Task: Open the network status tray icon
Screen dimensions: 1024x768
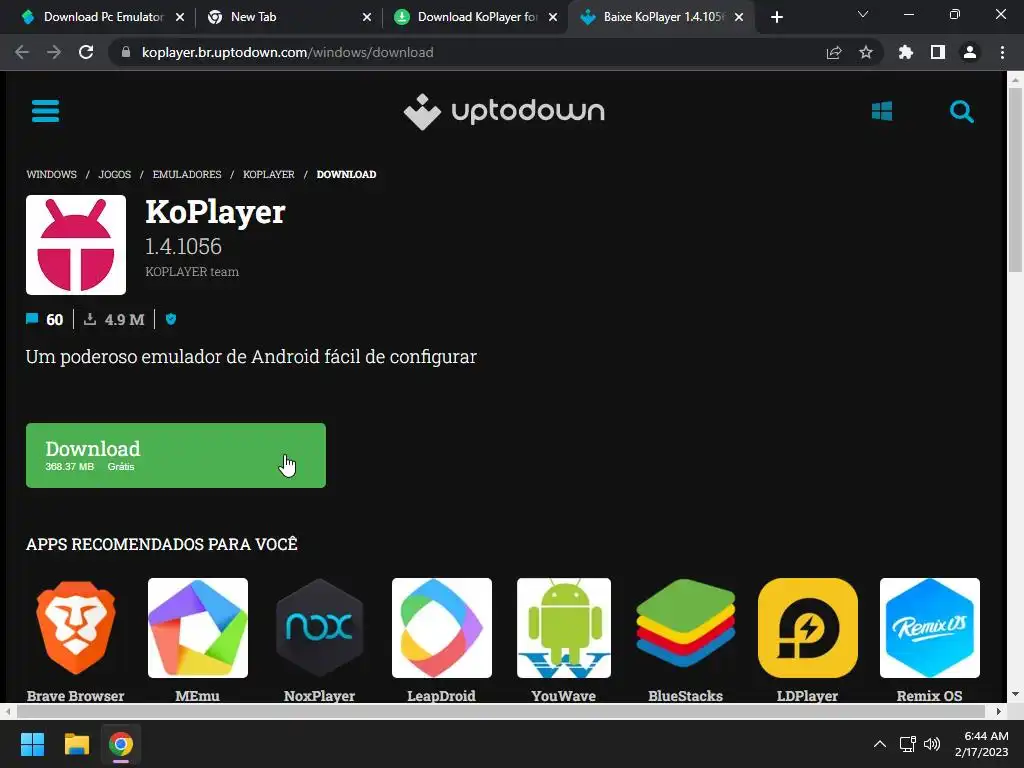Action: click(907, 744)
